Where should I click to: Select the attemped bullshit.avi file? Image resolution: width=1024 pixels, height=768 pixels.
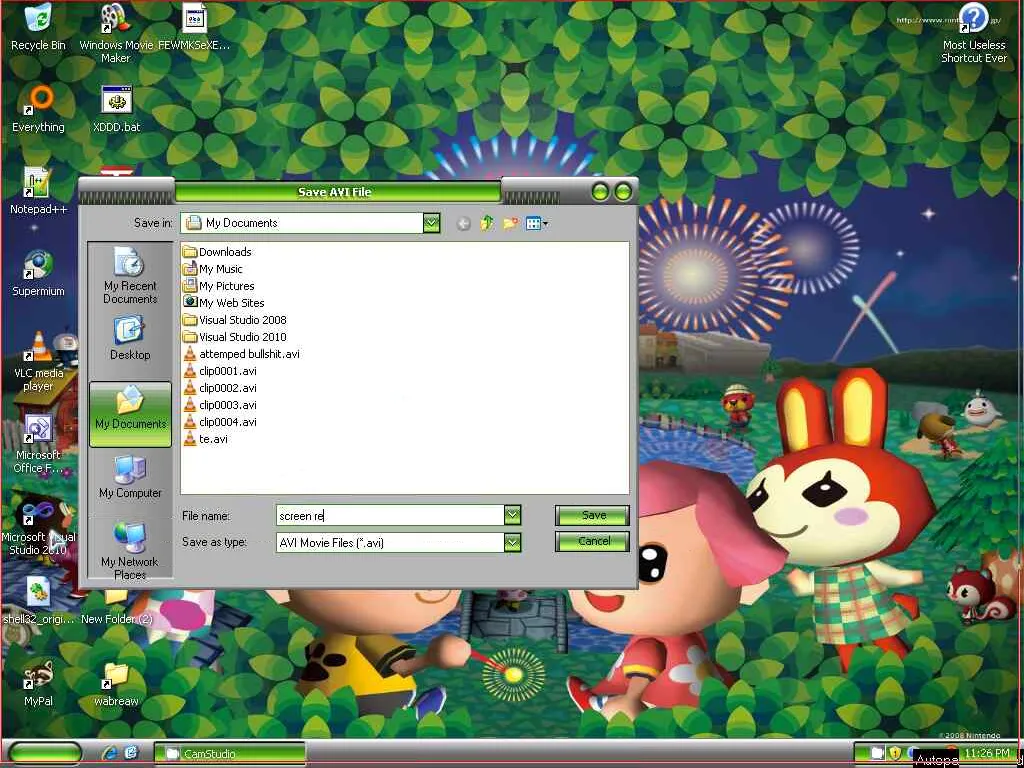click(x=242, y=354)
